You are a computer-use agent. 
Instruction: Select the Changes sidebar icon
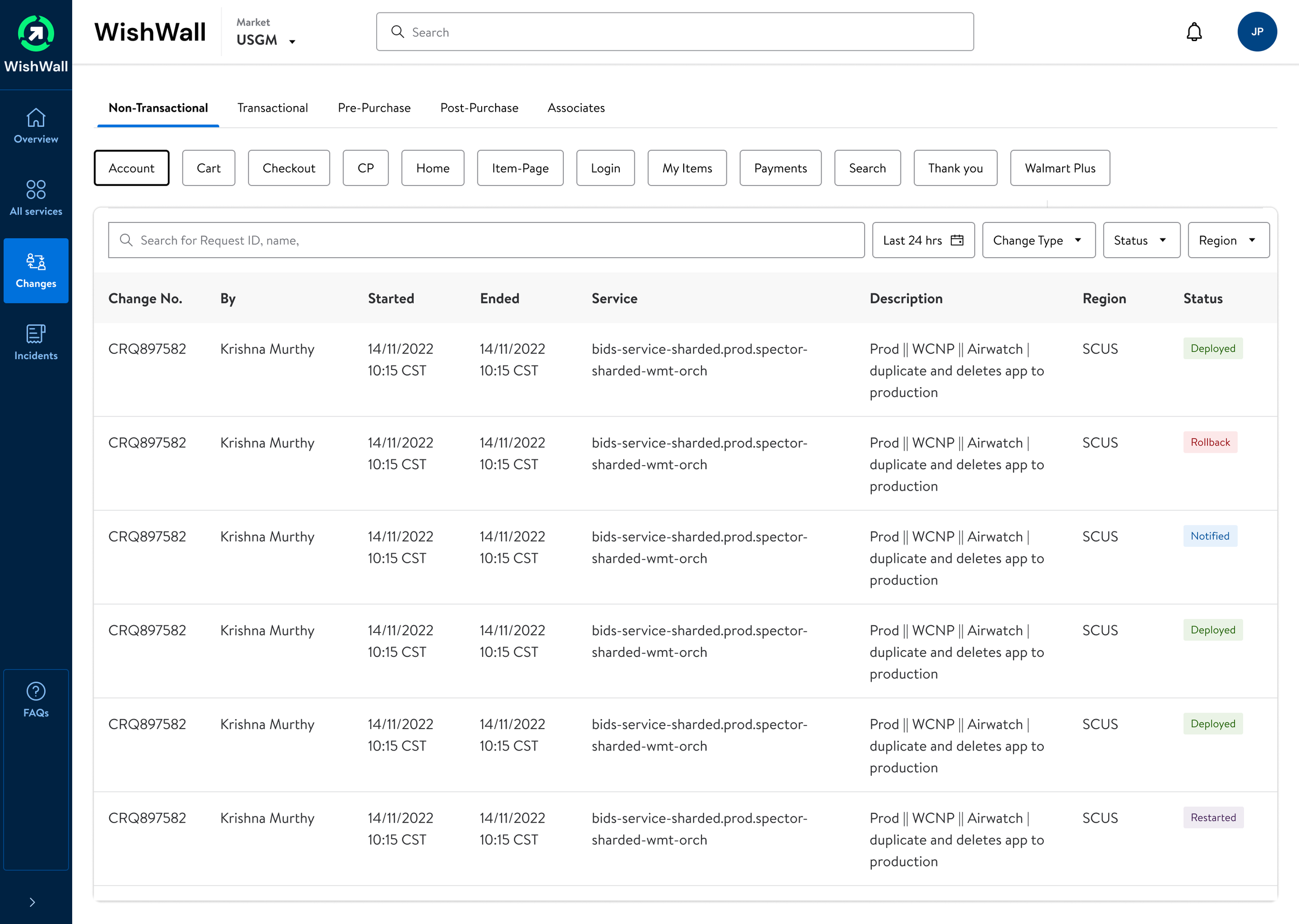click(36, 262)
